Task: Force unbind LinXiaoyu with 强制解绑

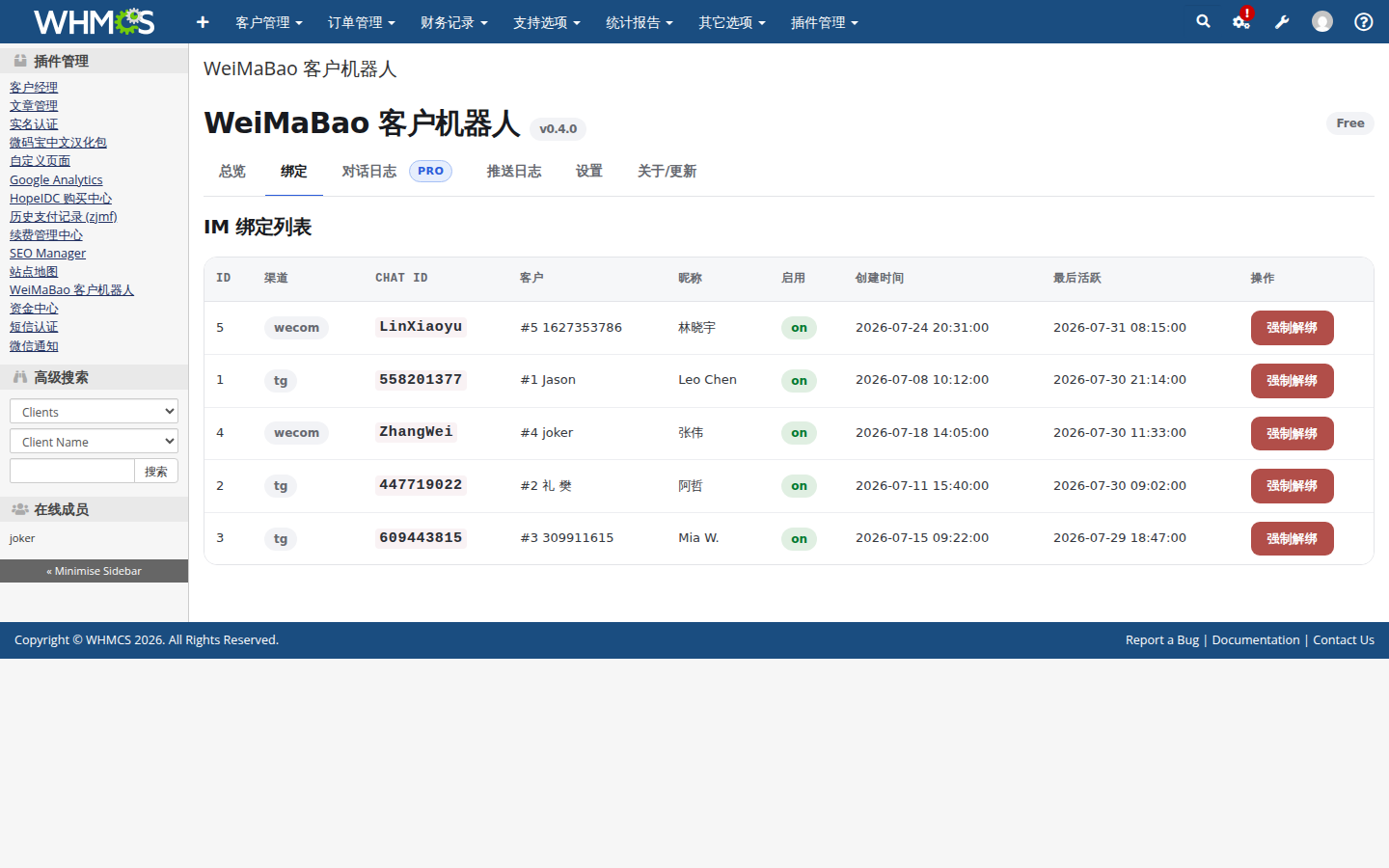Action: tap(1293, 328)
